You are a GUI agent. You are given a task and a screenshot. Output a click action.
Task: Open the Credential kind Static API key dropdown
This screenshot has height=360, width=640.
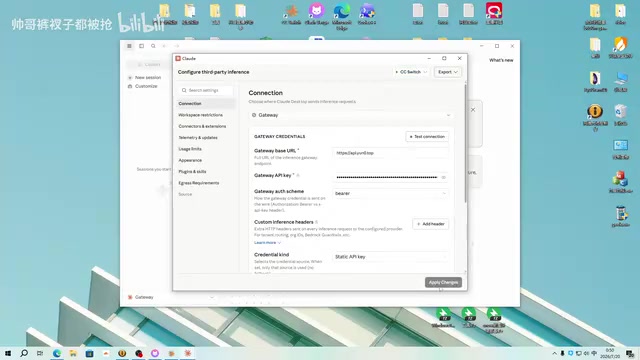391,257
